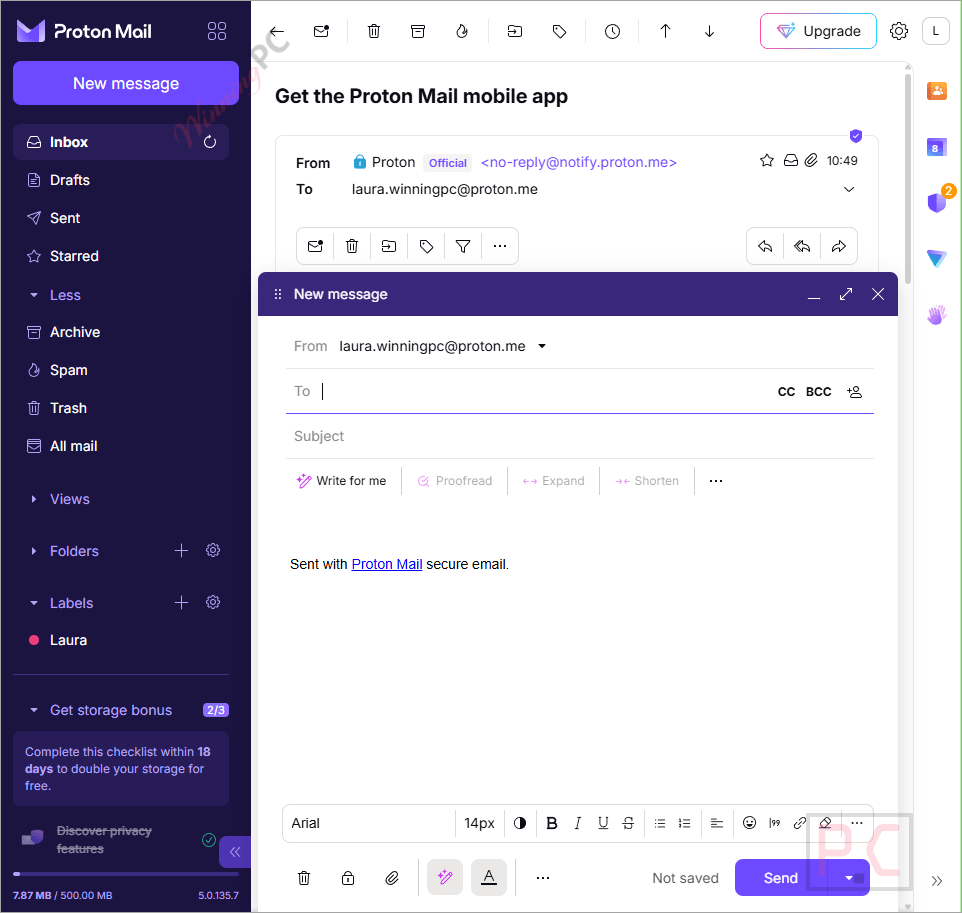Open text alignment dropdown
Image resolution: width=962 pixels, height=913 pixels.
717,823
